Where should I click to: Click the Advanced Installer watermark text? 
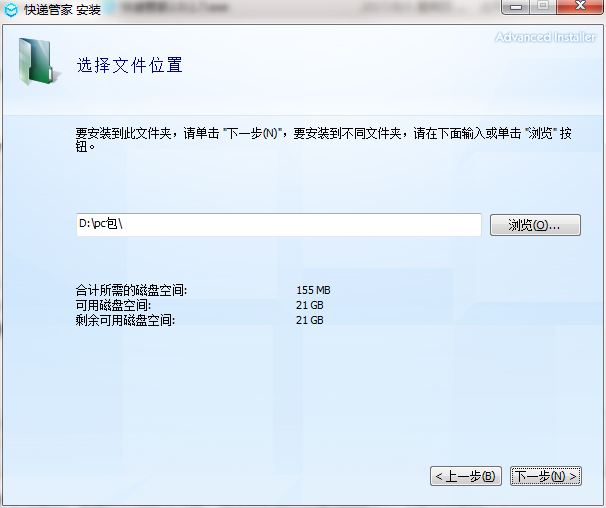pos(546,38)
